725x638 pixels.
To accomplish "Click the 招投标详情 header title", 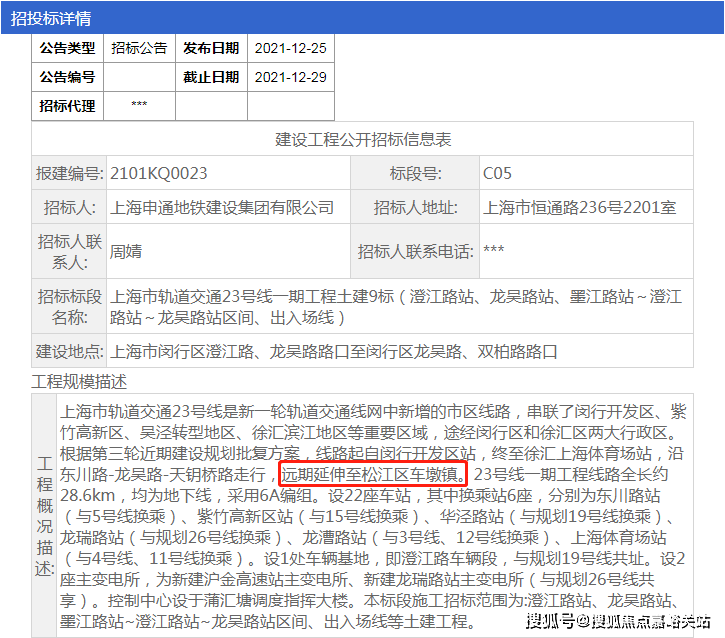I will pyautogui.click(x=50, y=18).
